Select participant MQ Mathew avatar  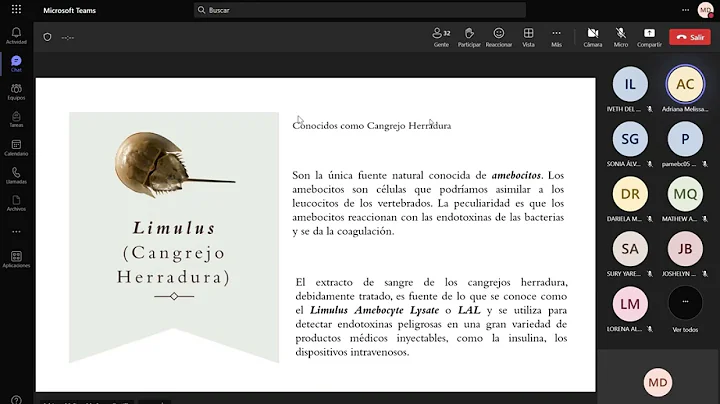[685, 194]
